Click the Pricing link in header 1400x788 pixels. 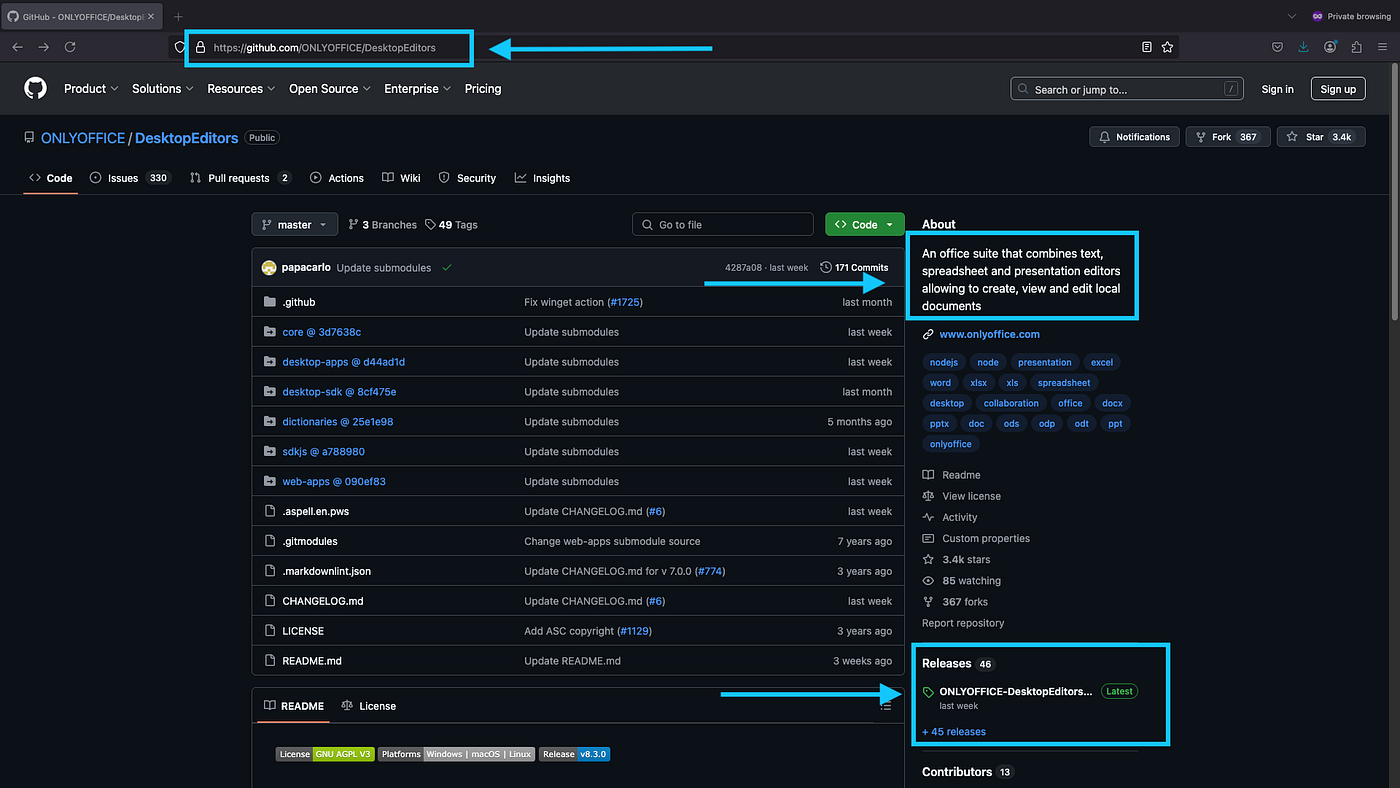(x=483, y=89)
